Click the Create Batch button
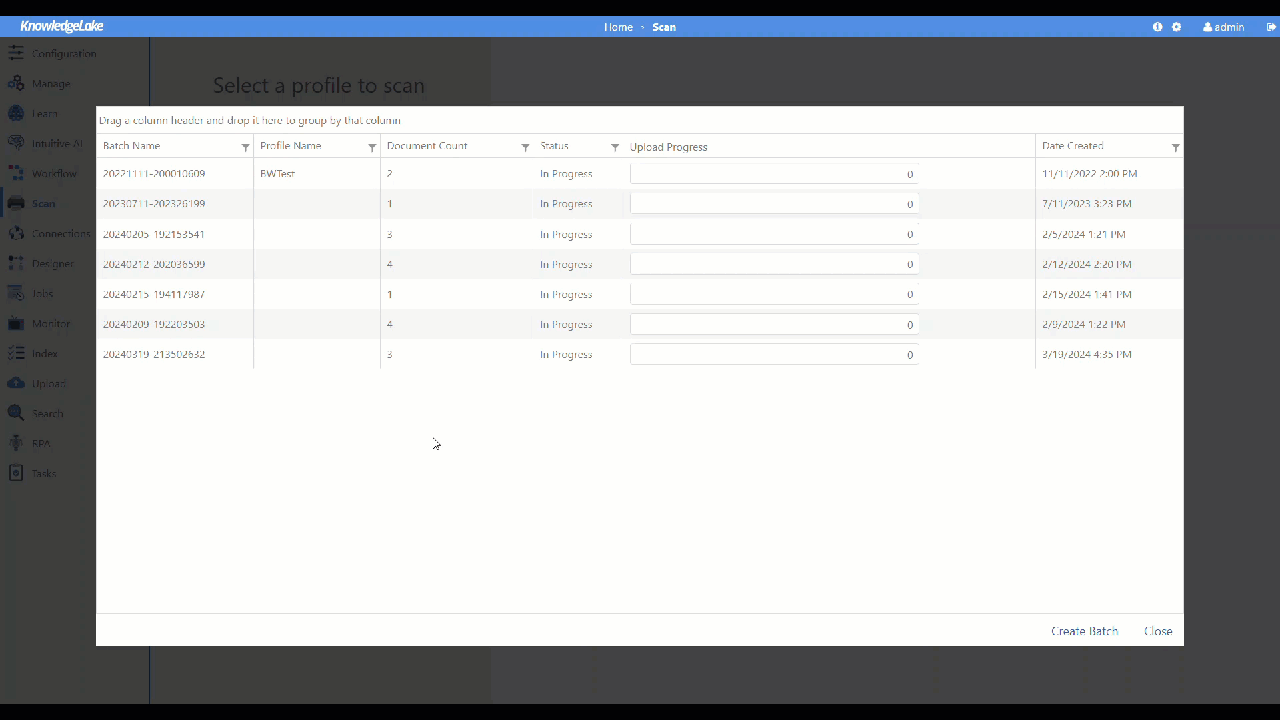1280x720 pixels. (1084, 631)
